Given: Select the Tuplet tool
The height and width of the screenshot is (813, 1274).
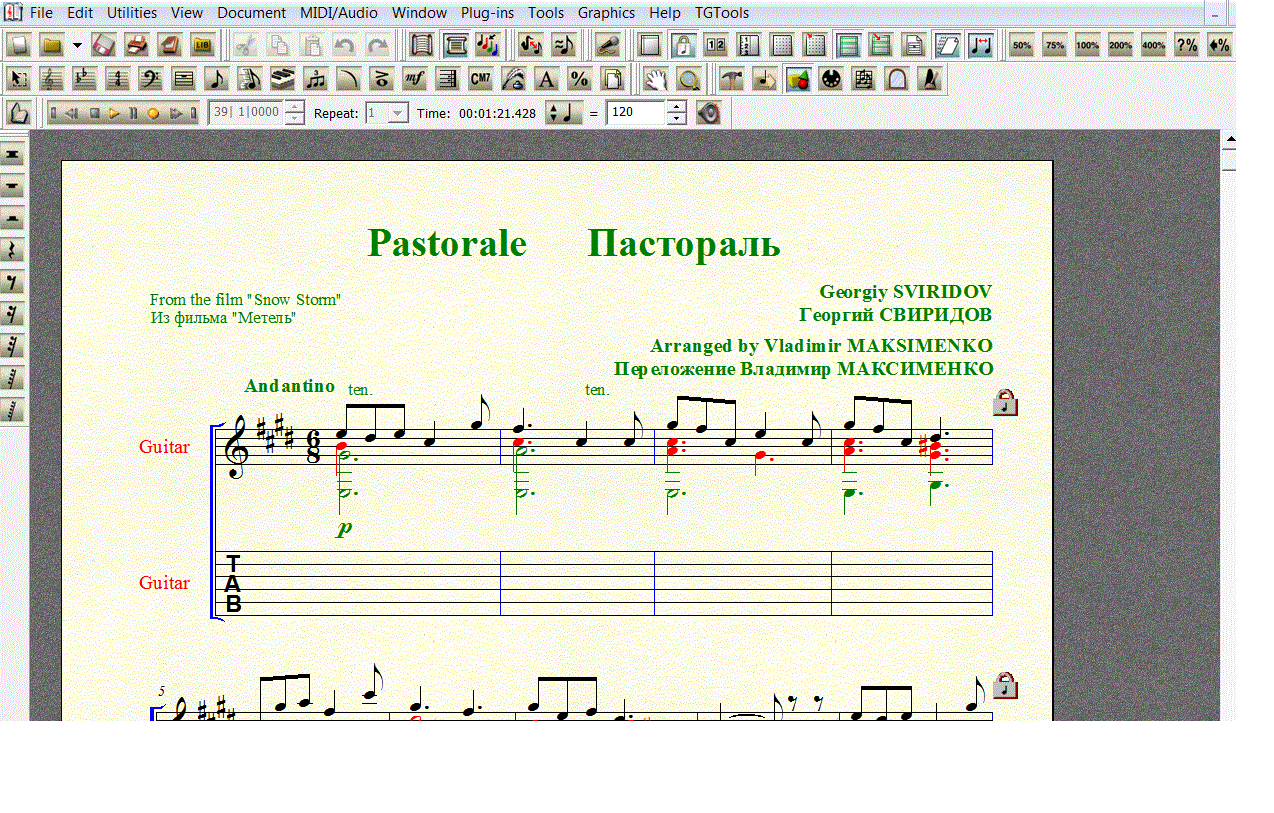Looking at the screenshot, I should (316, 79).
